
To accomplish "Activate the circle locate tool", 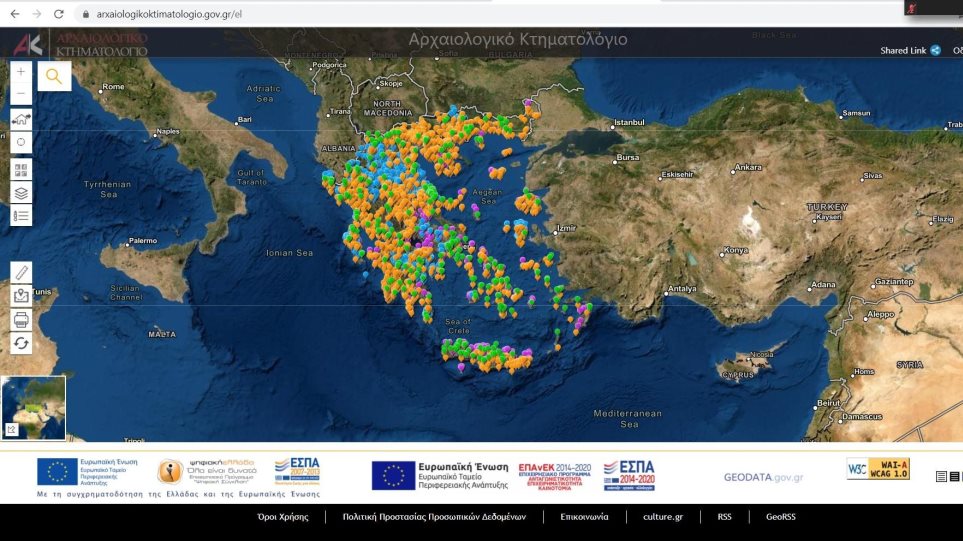I will [x=21, y=141].
